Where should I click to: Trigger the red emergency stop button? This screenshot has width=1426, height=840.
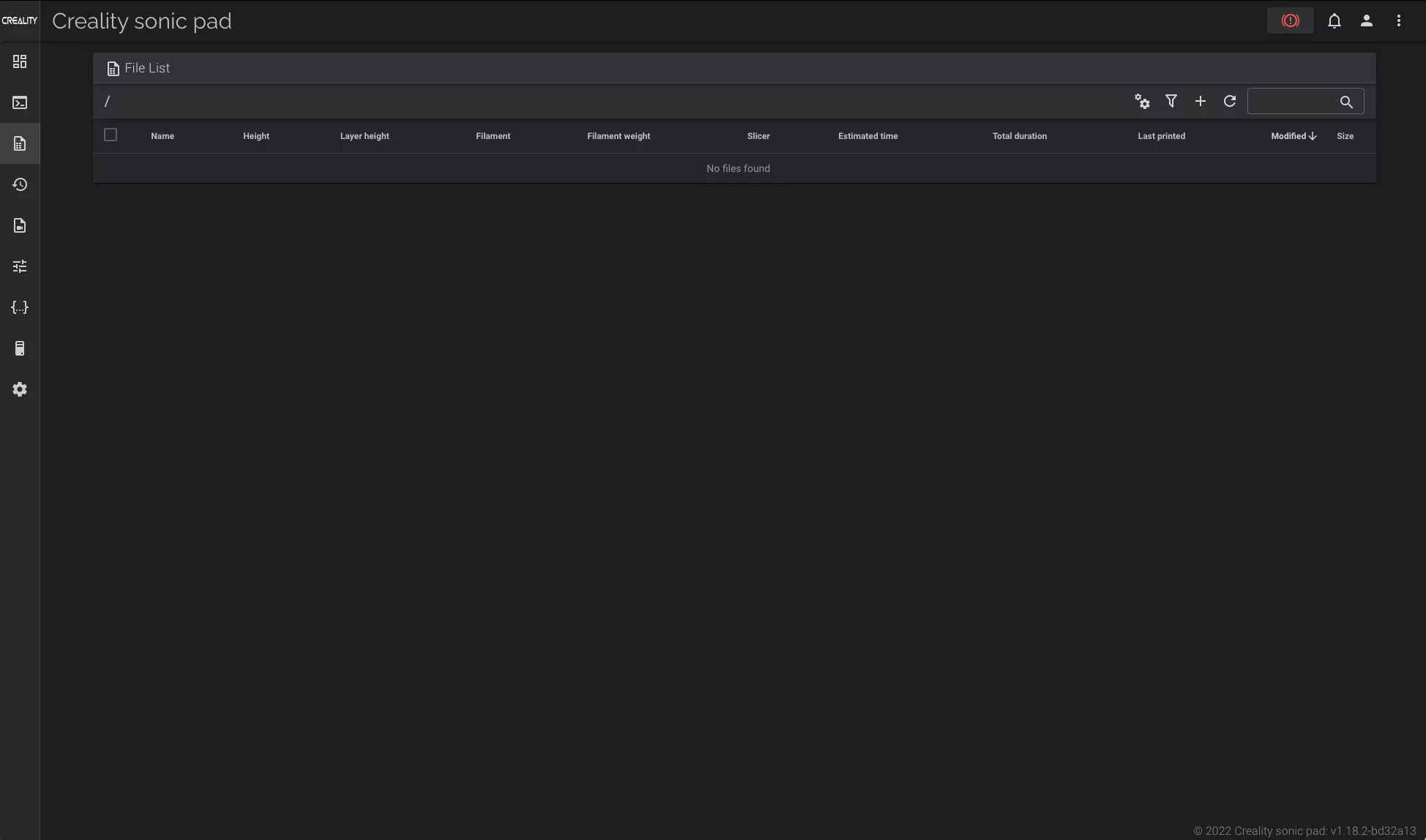point(1291,20)
